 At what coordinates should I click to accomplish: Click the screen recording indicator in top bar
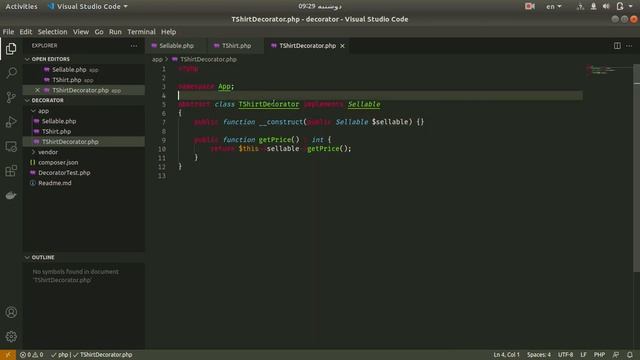530,6
